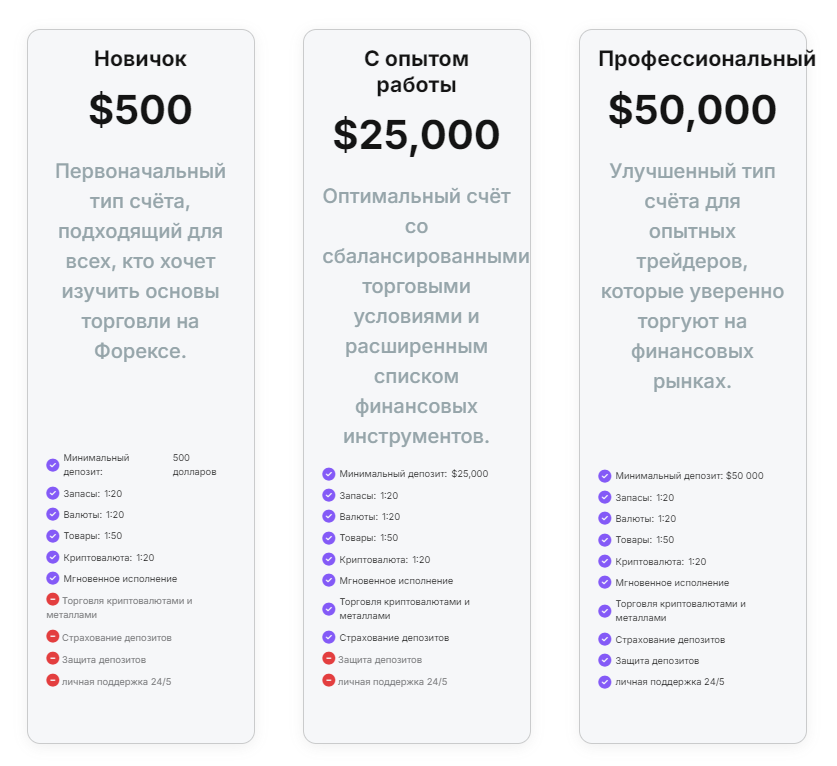Viewport: 837px width, 766px height.
Task: Click red minus beside Новичок's личная поддержка 24/5
Action: 53,680
